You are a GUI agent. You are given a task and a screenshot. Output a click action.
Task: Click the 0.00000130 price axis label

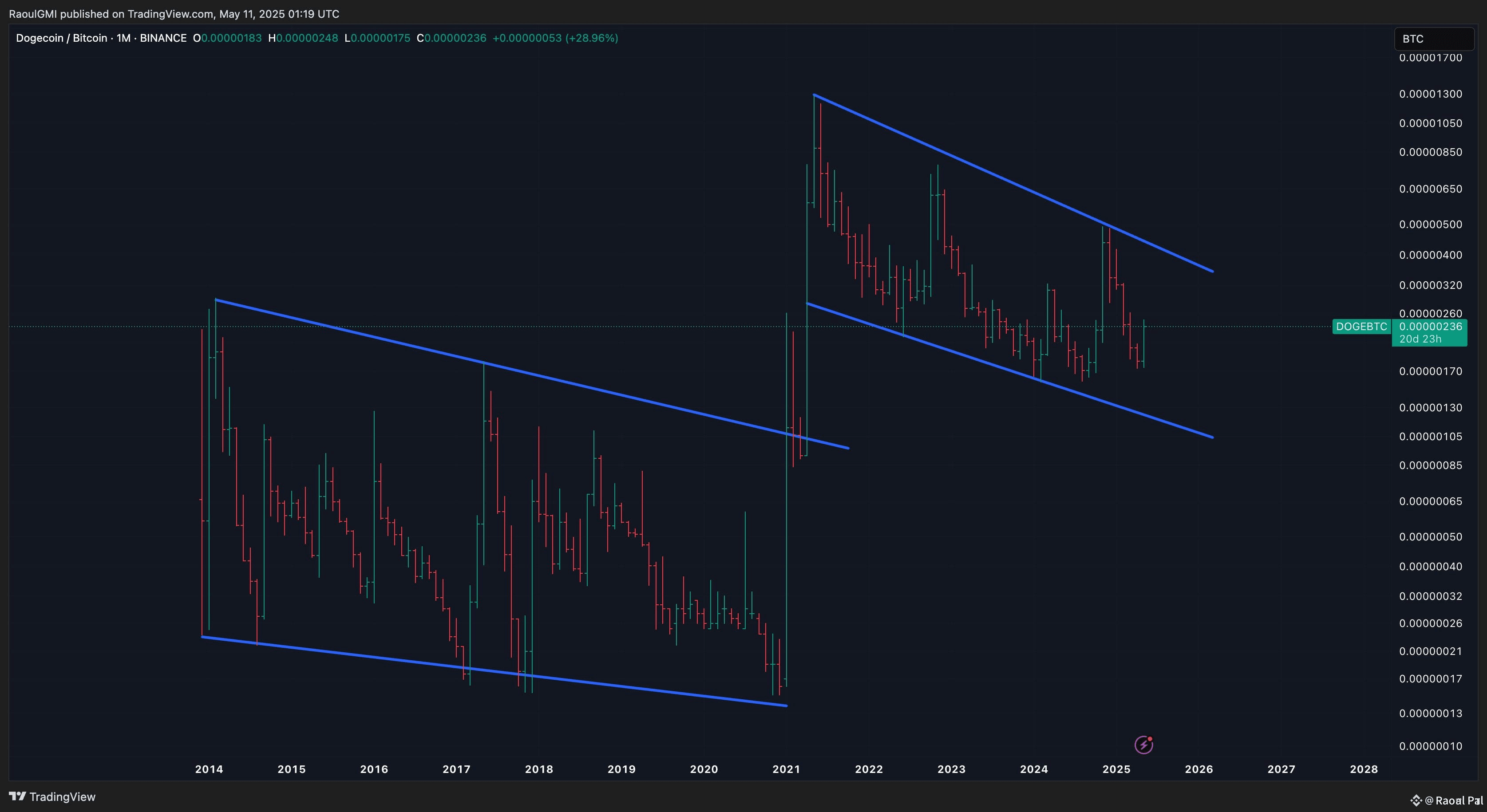click(x=1431, y=407)
